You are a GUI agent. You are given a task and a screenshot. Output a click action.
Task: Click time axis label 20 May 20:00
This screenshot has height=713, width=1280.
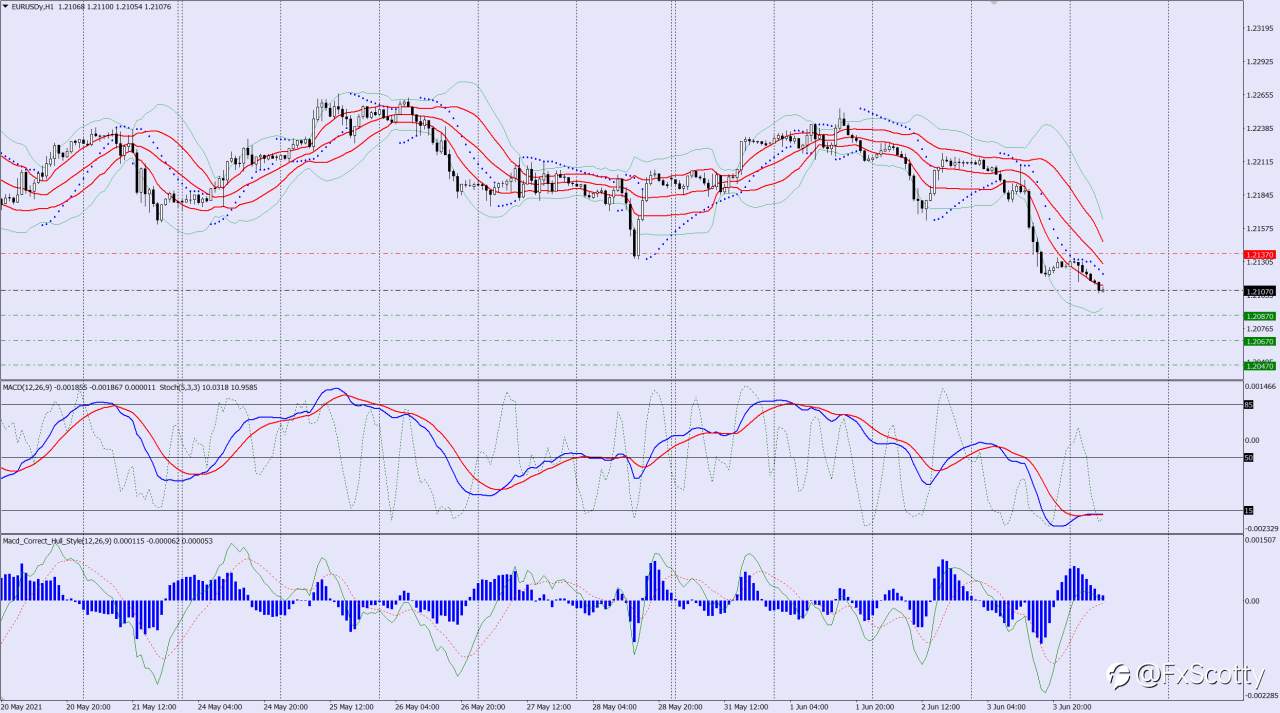[87, 707]
